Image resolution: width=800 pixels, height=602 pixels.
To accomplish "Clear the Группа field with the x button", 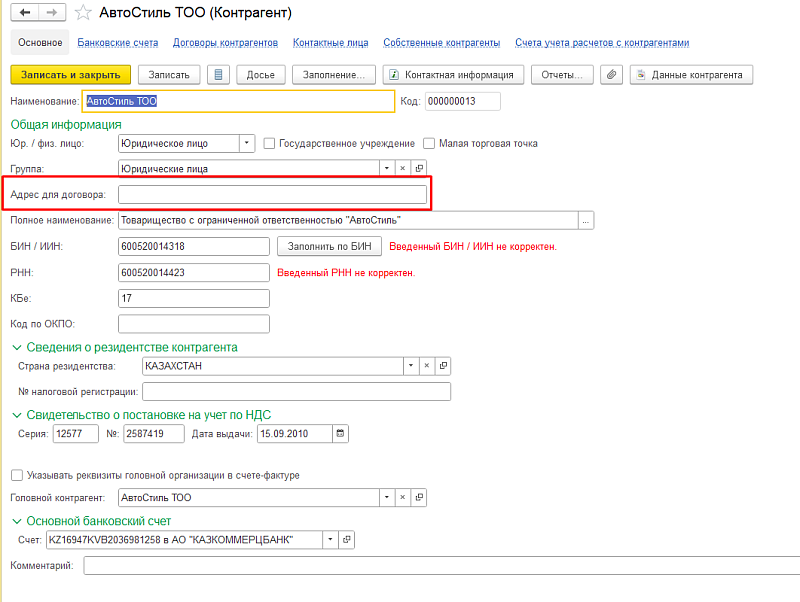I will click(402, 169).
